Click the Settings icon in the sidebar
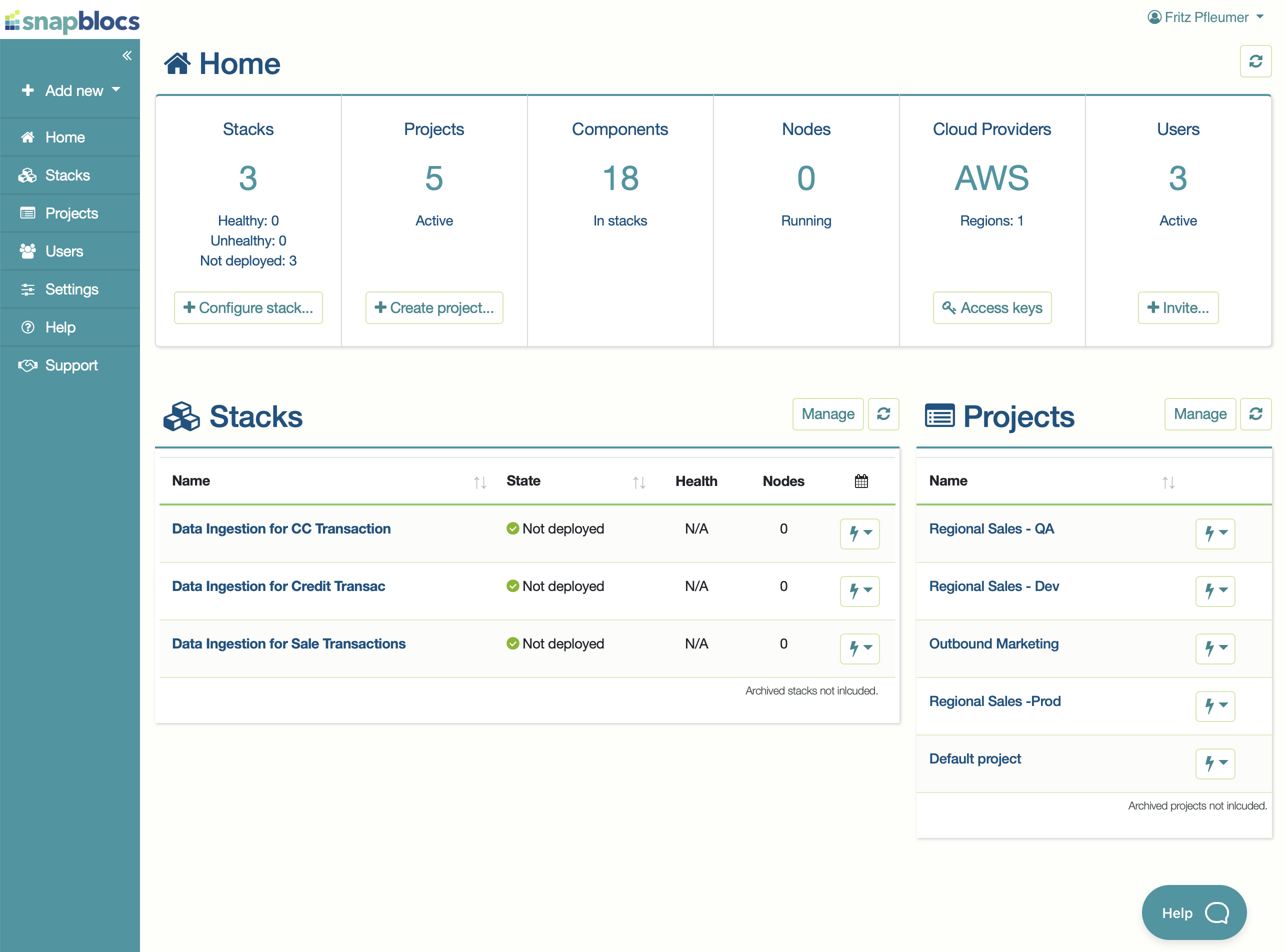Image resolution: width=1286 pixels, height=952 pixels. pyautogui.click(x=28, y=290)
